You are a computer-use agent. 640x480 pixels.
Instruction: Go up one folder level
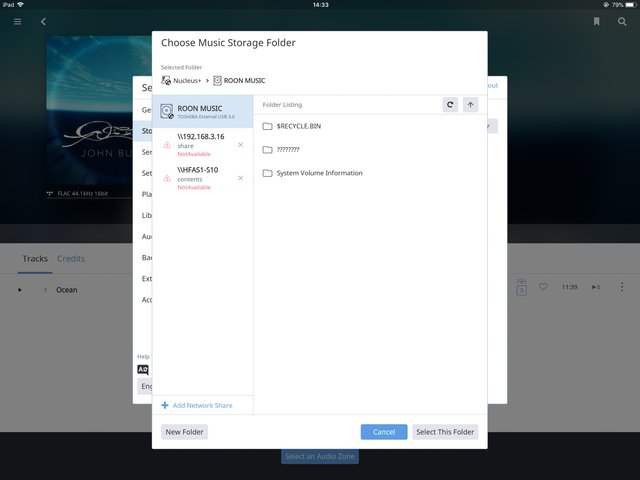(471, 104)
